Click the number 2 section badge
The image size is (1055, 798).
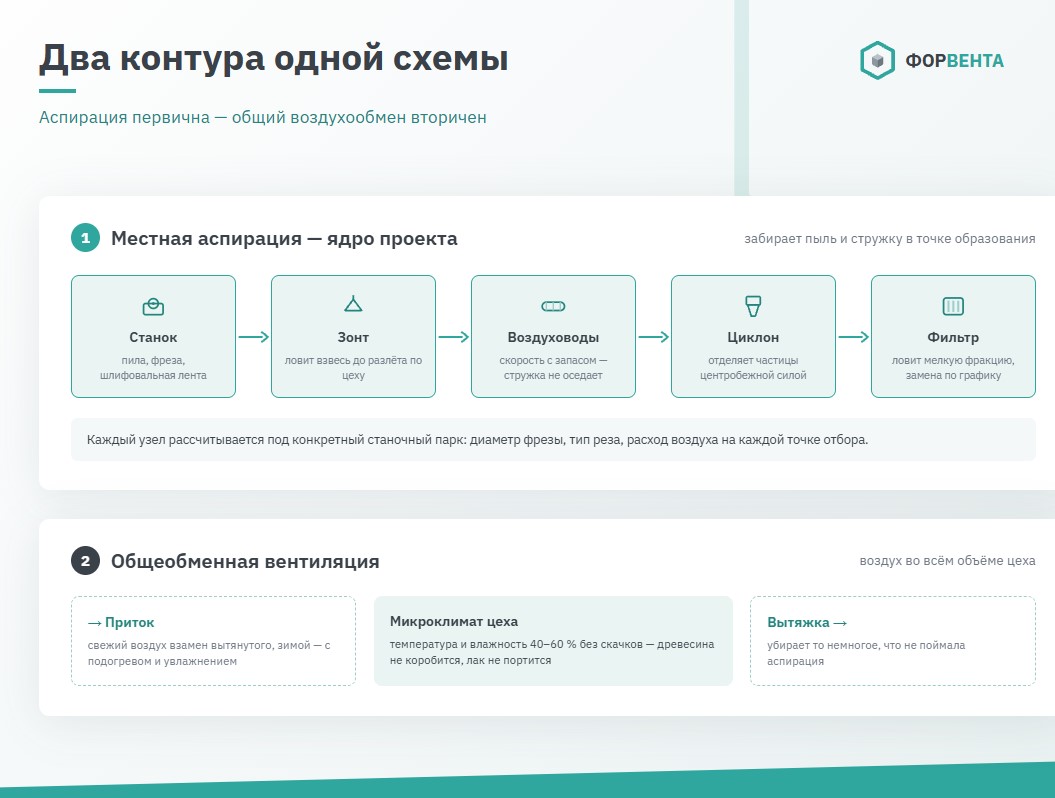(x=85, y=560)
